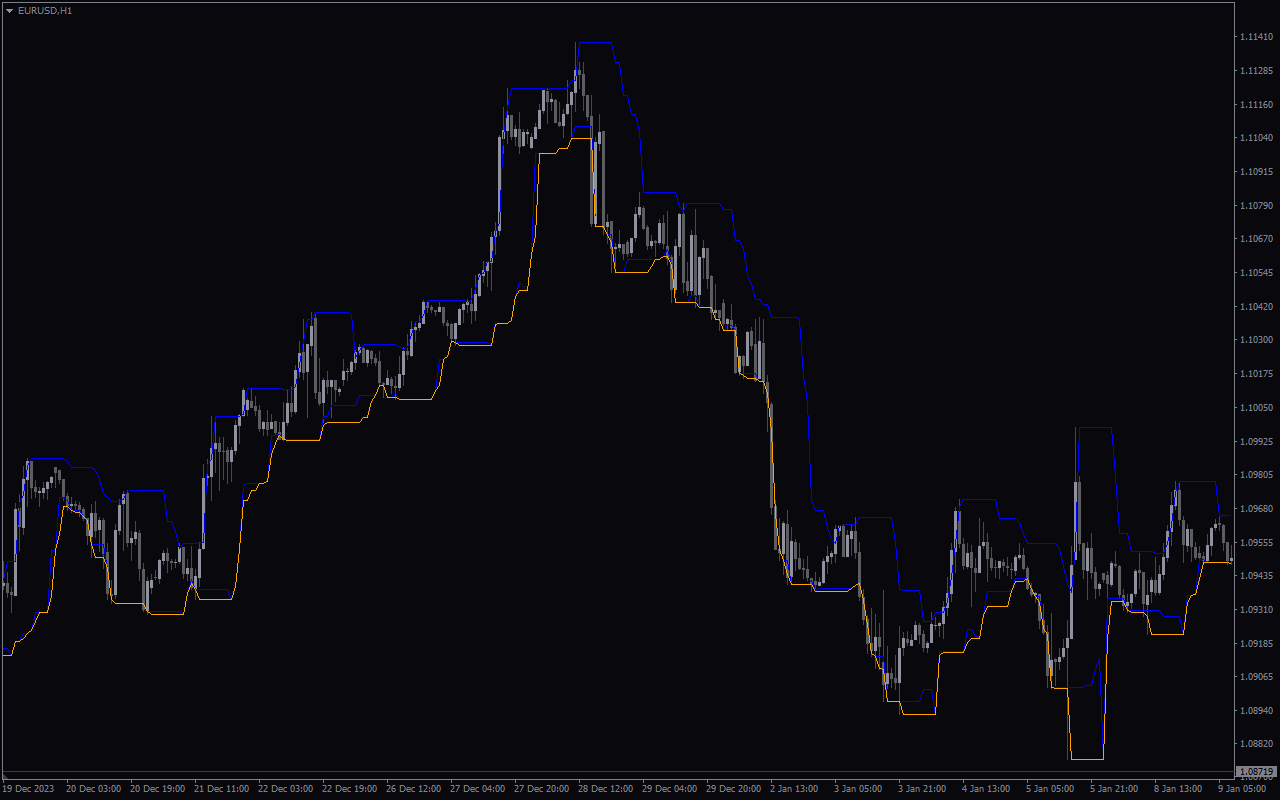The width and height of the screenshot is (1280, 800).
Task: Click the 1.11160 price scale label
Action: click(1256, 104)
